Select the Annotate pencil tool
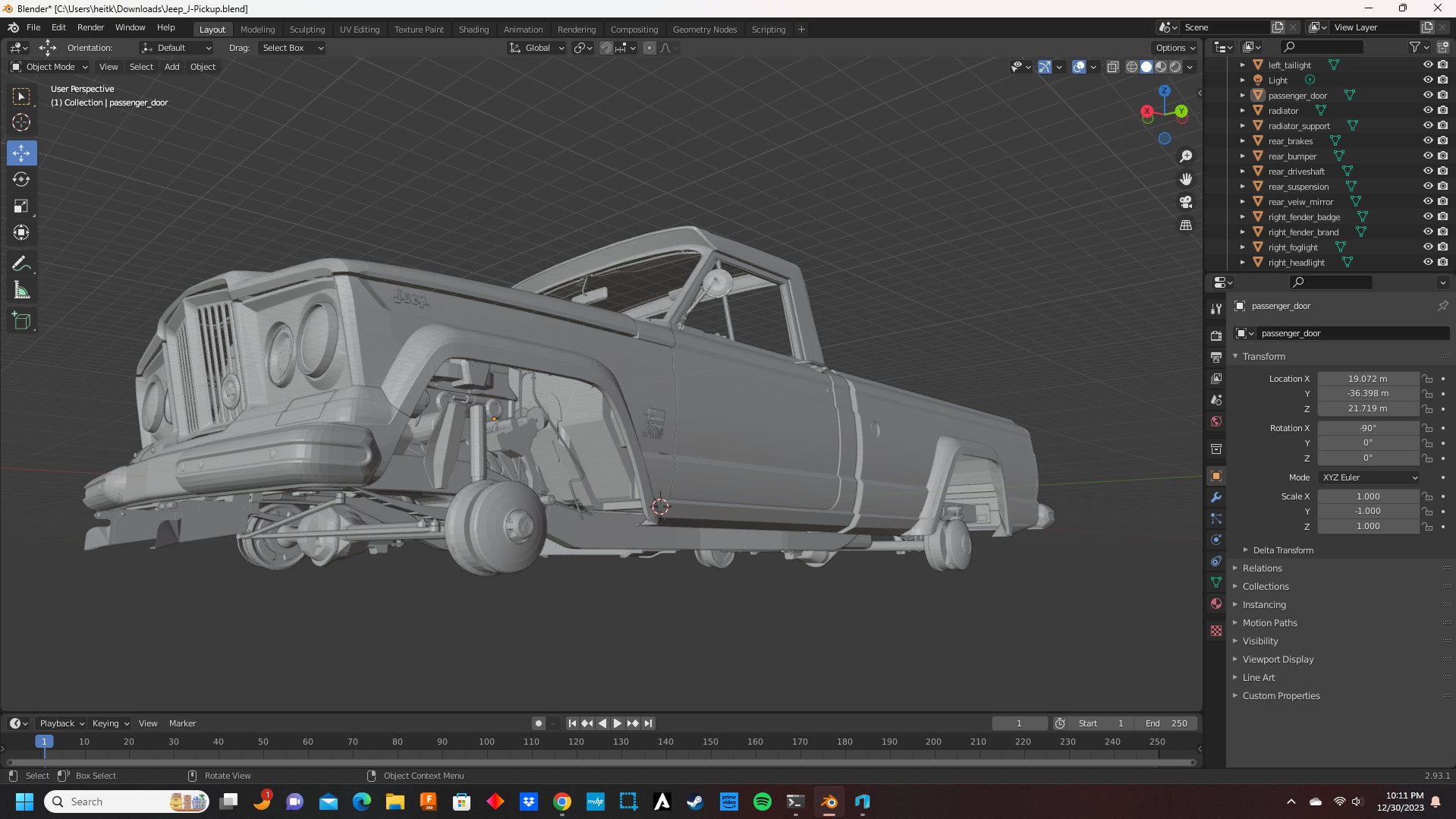 [21, 264]
